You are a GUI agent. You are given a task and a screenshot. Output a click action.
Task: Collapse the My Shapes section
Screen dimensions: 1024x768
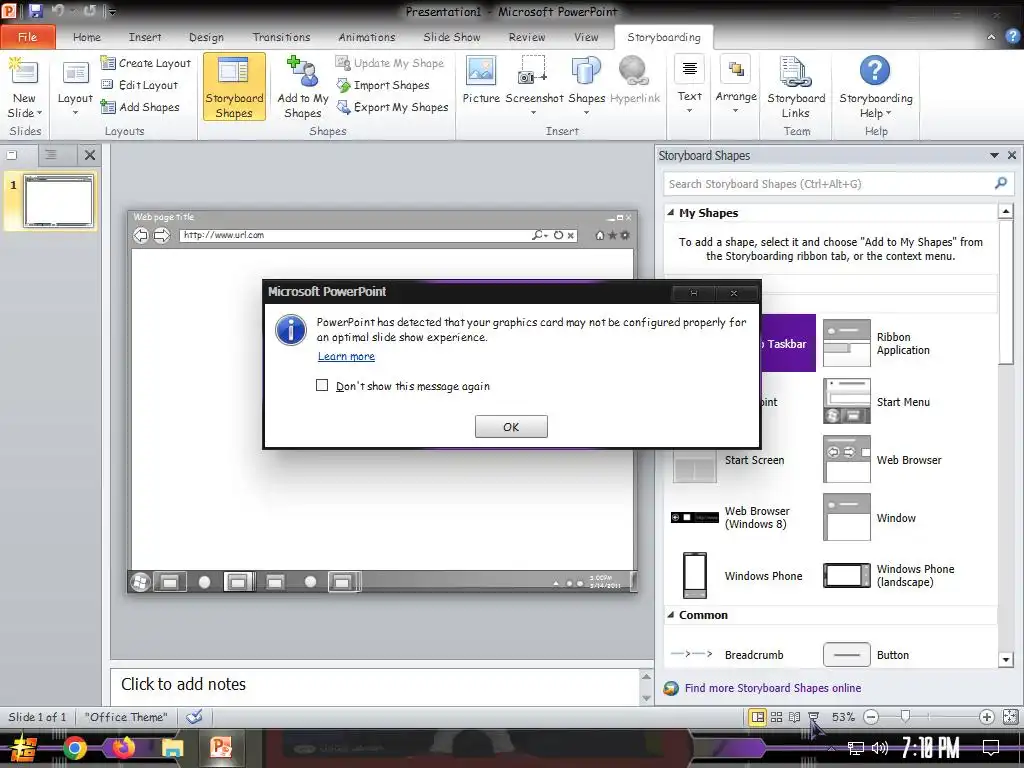tap(671, 212)
